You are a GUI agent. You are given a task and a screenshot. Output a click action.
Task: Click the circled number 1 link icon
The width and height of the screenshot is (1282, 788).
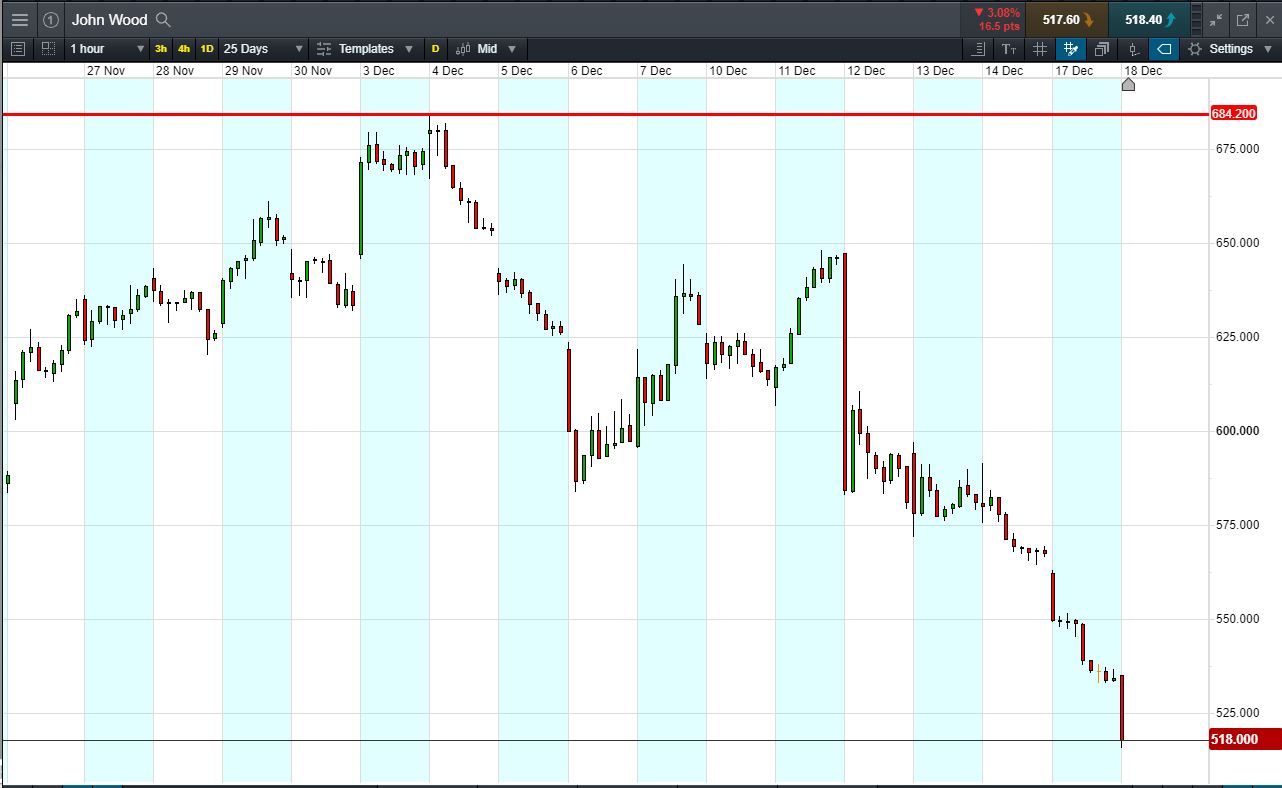(x=51, y=19)
